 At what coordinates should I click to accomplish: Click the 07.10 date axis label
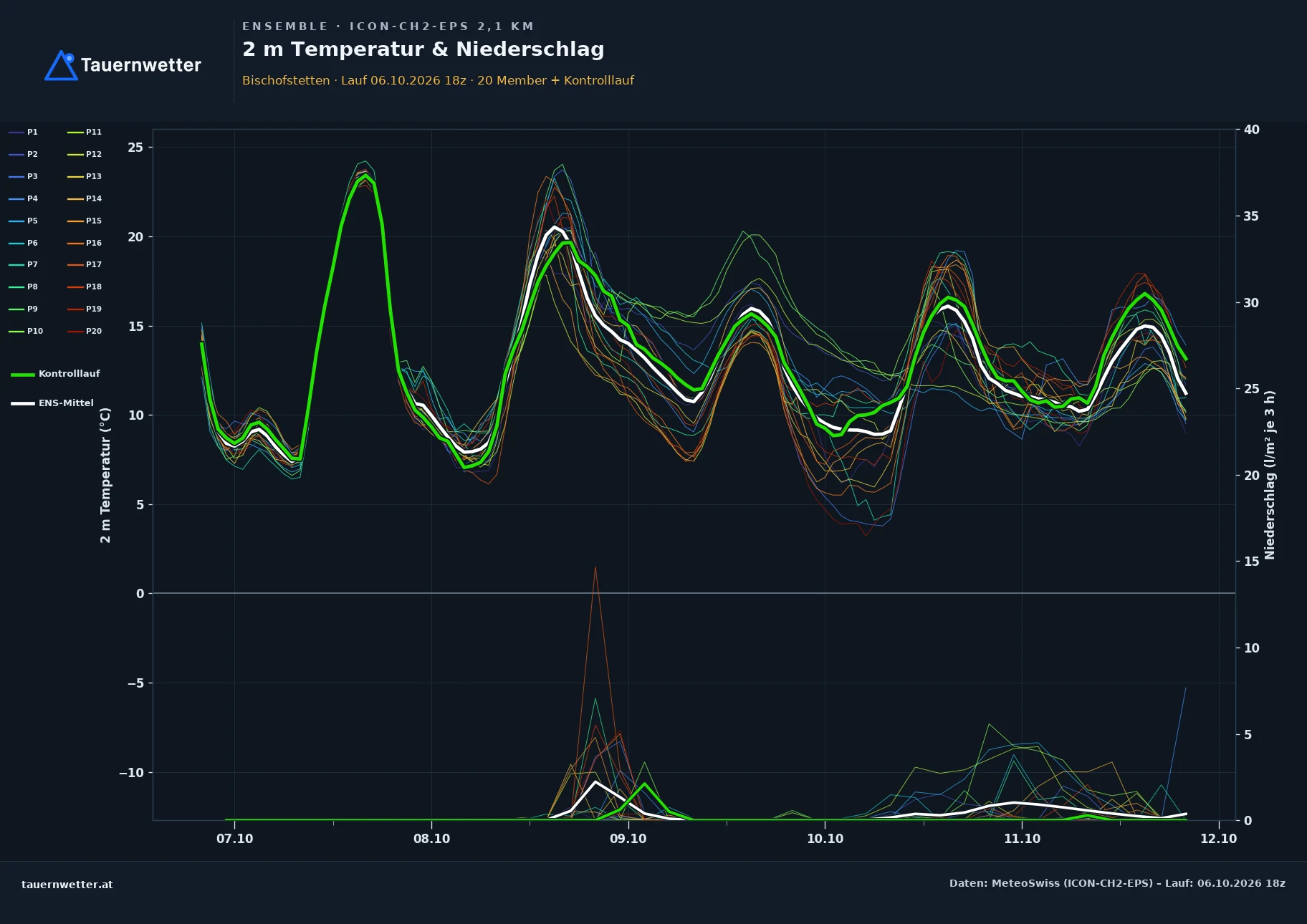(x=235, y=839)
